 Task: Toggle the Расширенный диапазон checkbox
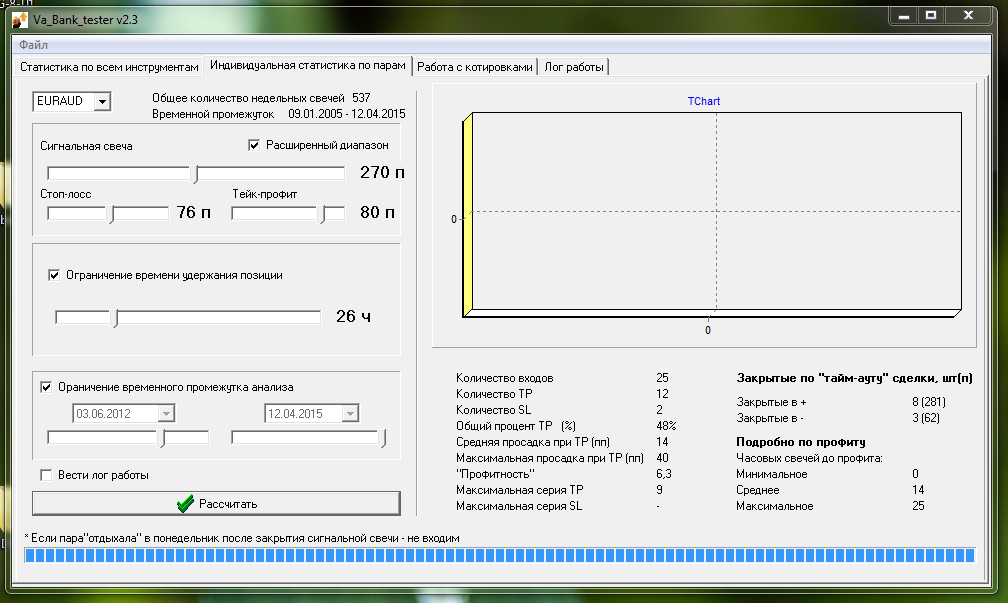[x=254, y=145]
